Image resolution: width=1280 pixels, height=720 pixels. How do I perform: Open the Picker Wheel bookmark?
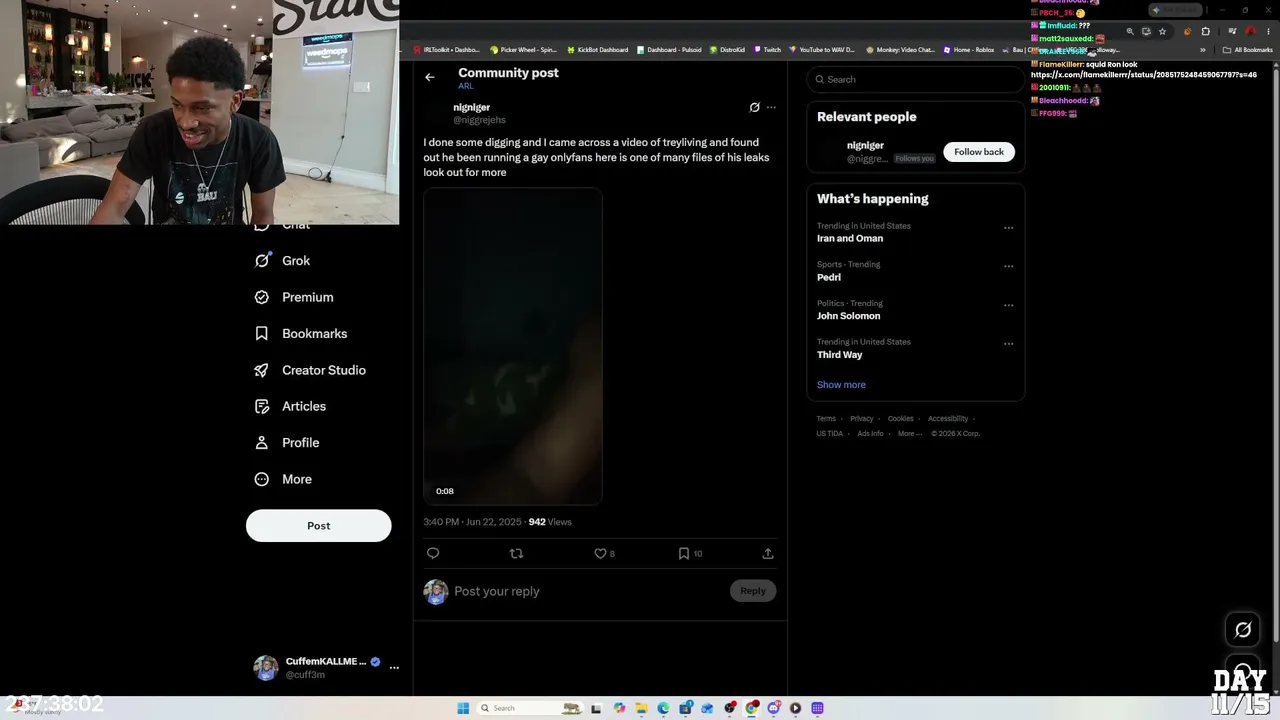click(x=523, y=50)
